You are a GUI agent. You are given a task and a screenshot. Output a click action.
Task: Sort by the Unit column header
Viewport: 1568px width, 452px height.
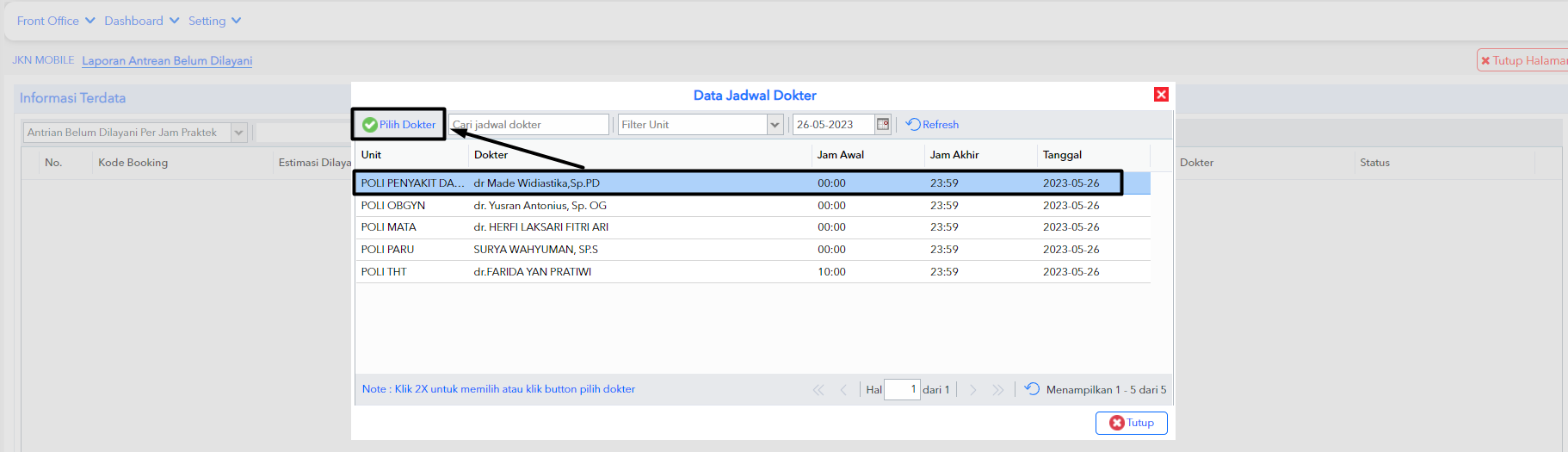click(411, 155)
